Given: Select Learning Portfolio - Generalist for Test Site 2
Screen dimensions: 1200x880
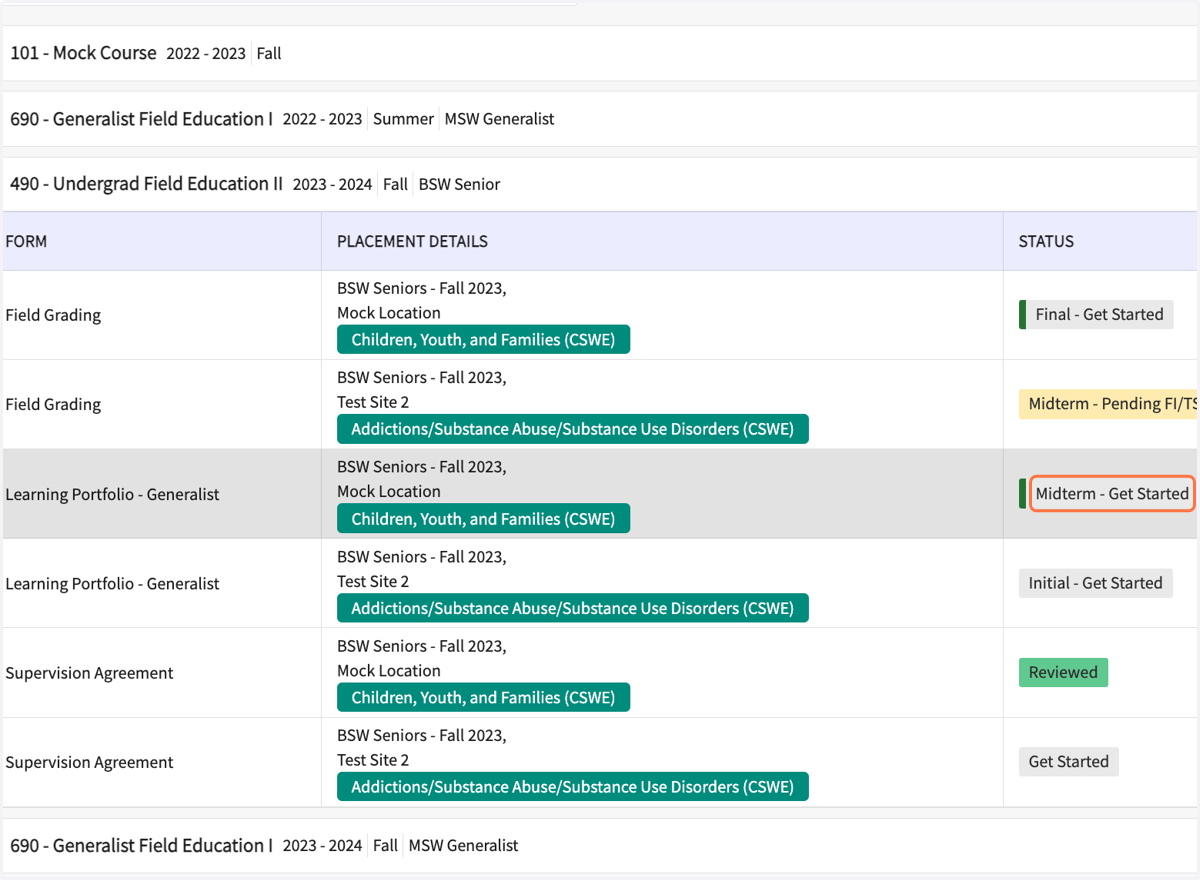Looking at the screenshot, I should pyautogui.click(x=112, y=583).
